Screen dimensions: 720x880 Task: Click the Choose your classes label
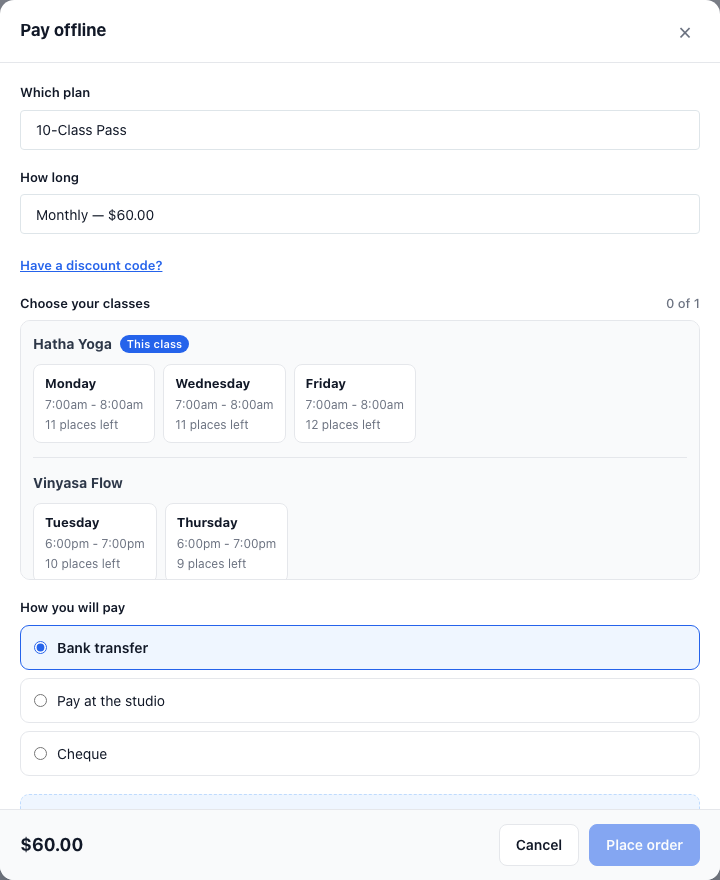click(x=85, y=304)
